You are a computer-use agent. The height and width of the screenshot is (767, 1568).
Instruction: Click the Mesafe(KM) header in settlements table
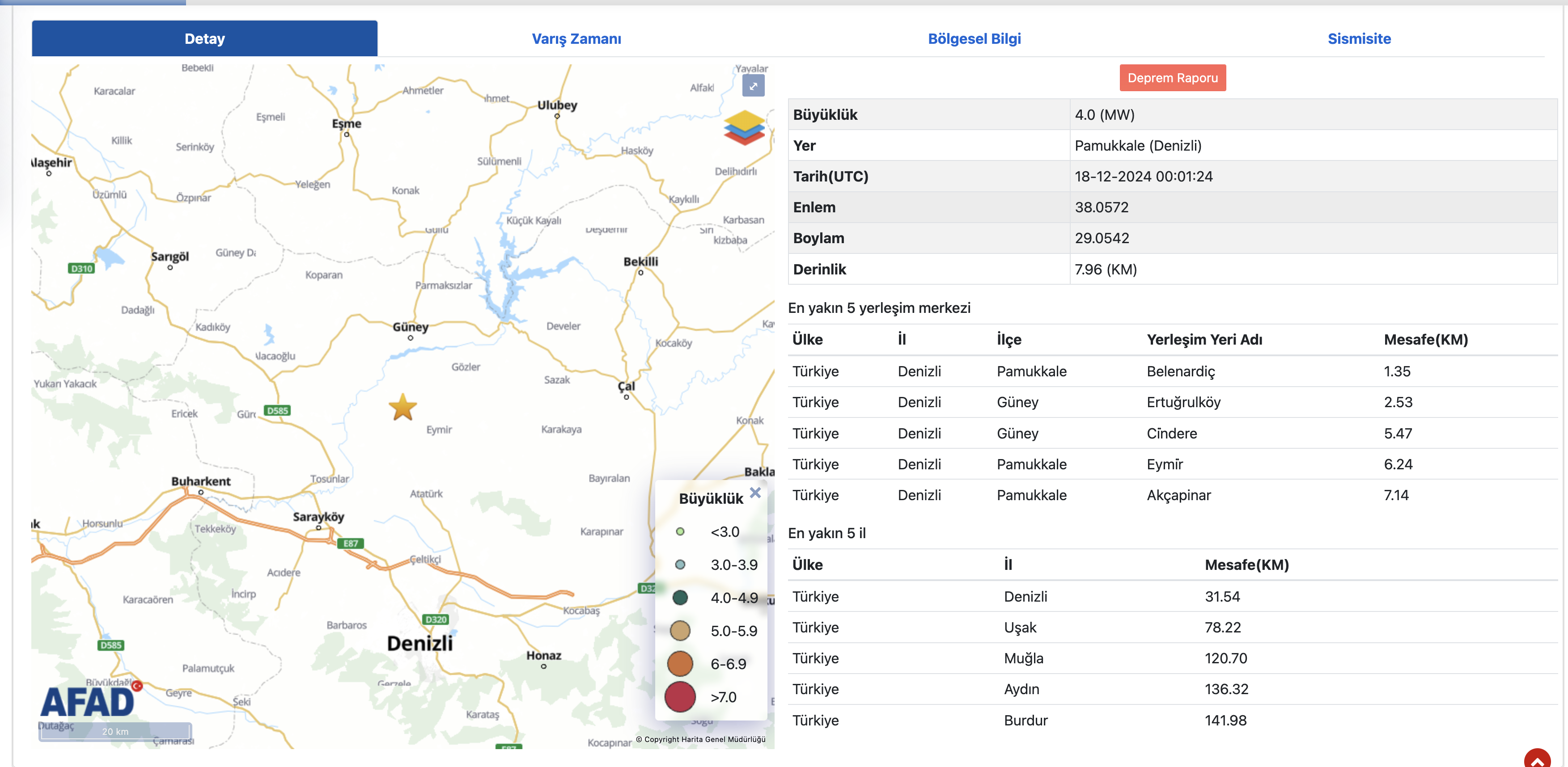pos(1426,340)
